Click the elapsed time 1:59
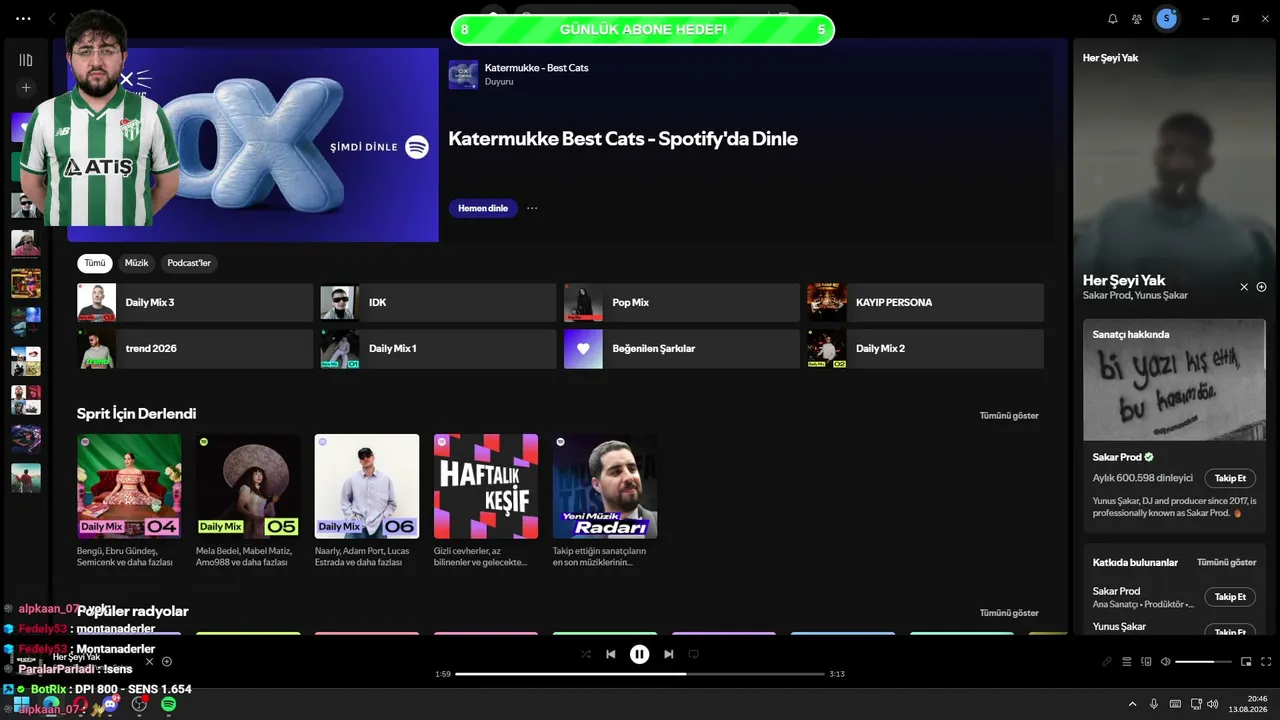1280x720 pixels. tap(443, 674)
